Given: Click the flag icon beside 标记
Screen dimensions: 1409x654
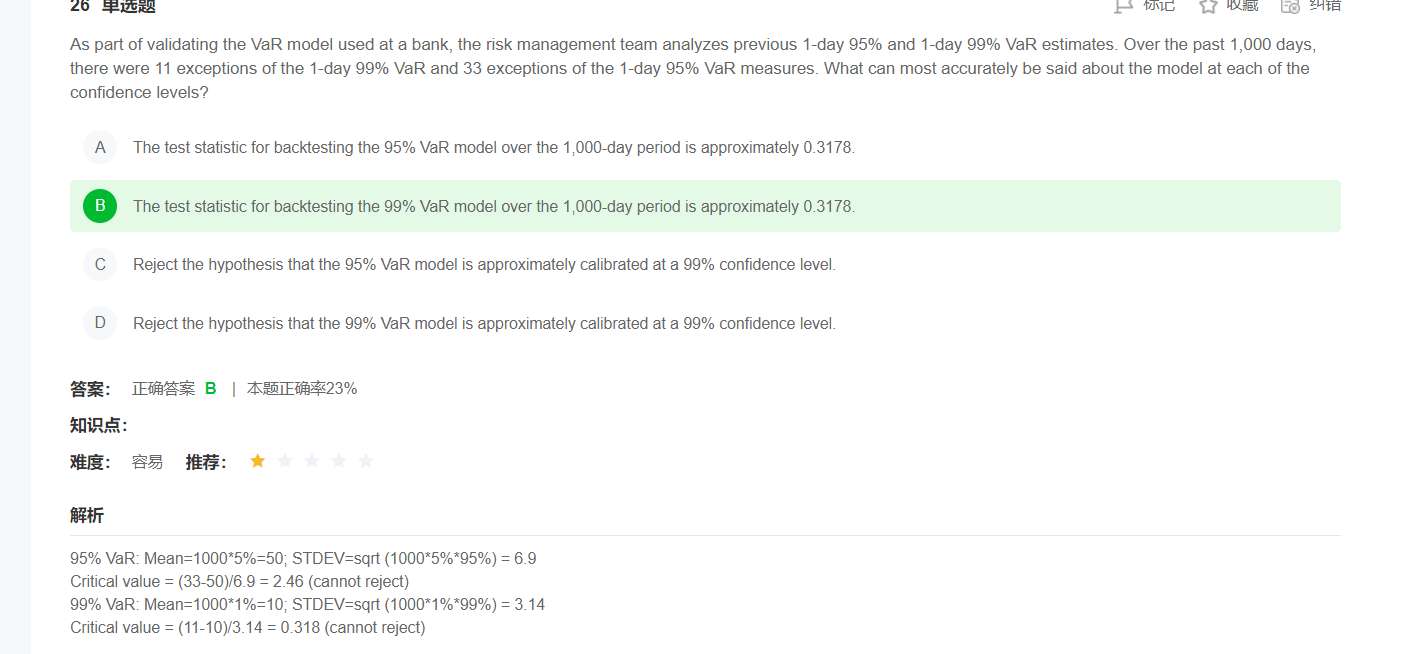Looking at the screenshot, I should 1123,5.
